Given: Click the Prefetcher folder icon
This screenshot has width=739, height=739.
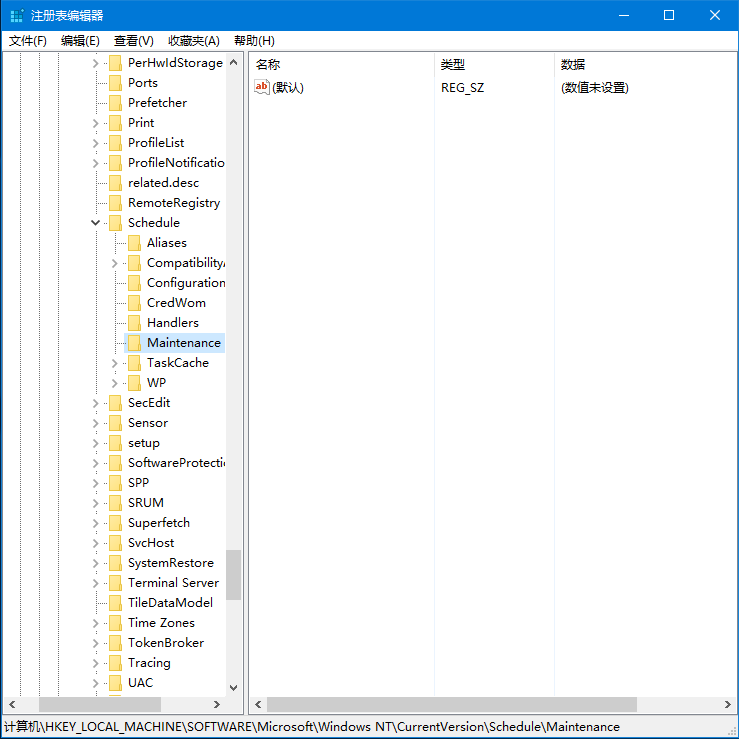Looking at the screenshot, I should click(x=115, y=103).
